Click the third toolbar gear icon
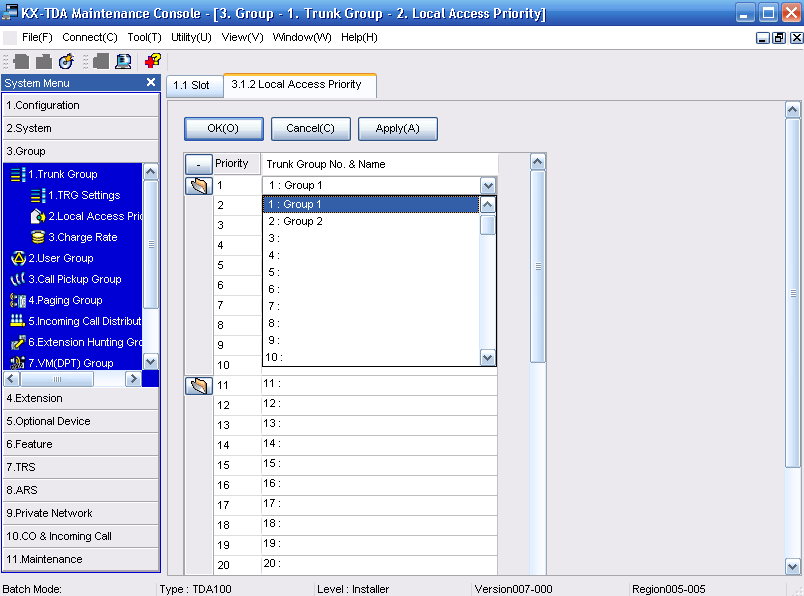 (66, 62)
